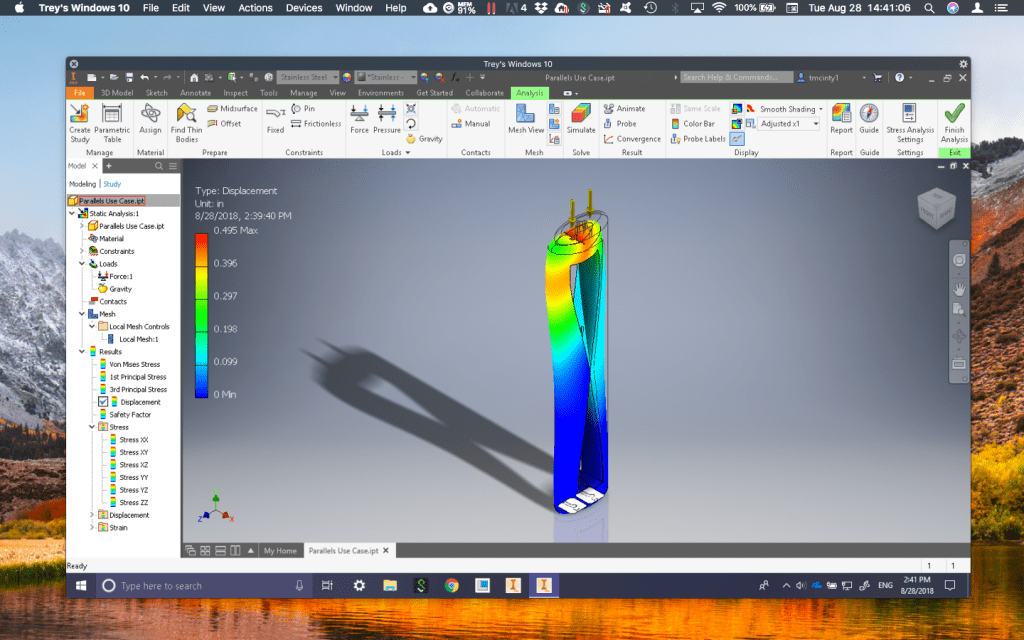1024x640 pixels.
Task: Add a Force load
Action: point(359,119)
